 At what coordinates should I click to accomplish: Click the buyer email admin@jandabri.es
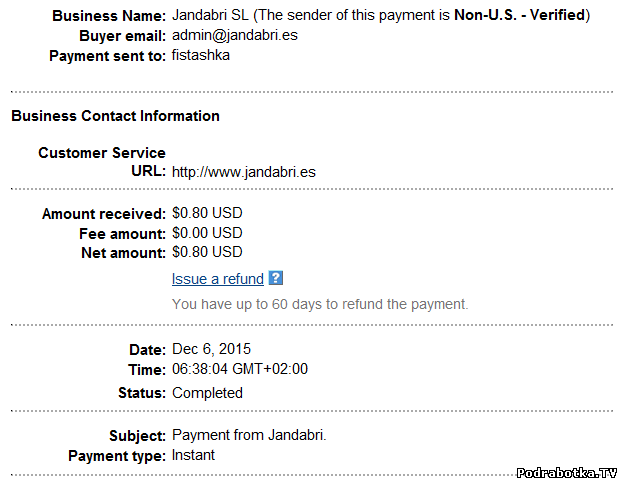tap(235, 35)
